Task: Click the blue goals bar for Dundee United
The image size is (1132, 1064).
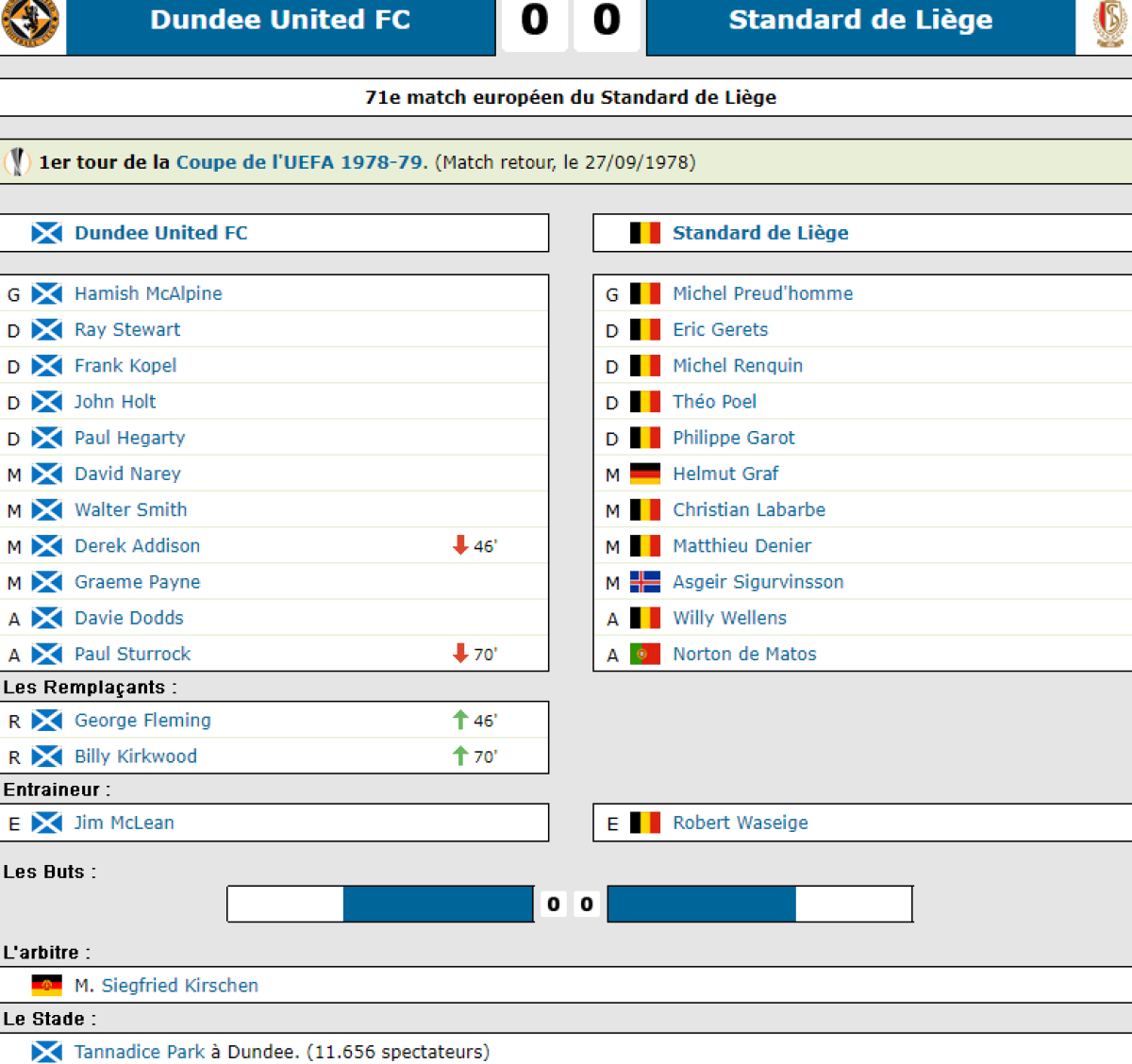Action: [x=438, y=904]
